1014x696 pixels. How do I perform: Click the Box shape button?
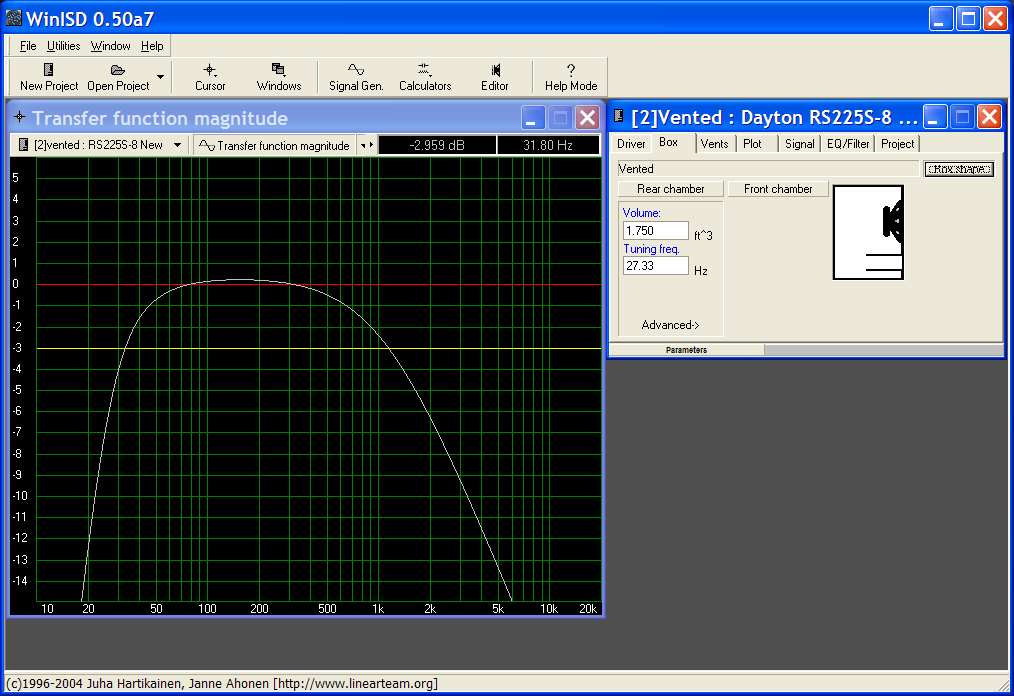pos(959,169)
